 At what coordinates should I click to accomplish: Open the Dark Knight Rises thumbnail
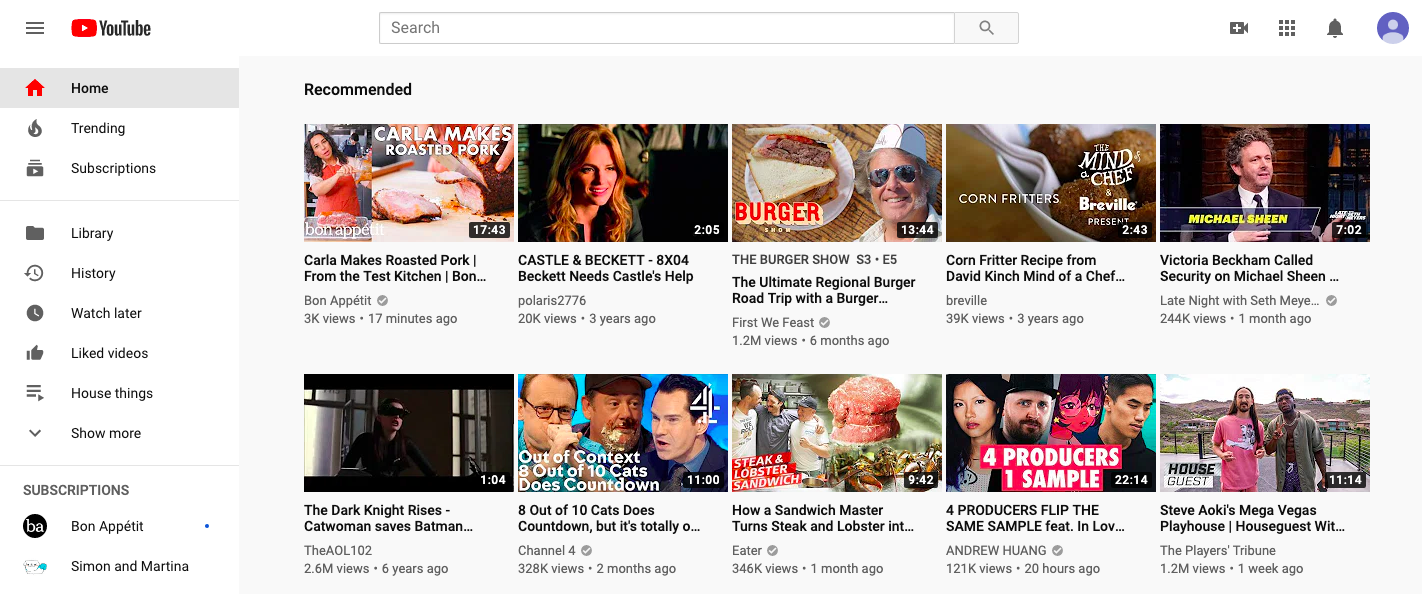[x=409, y=433]
